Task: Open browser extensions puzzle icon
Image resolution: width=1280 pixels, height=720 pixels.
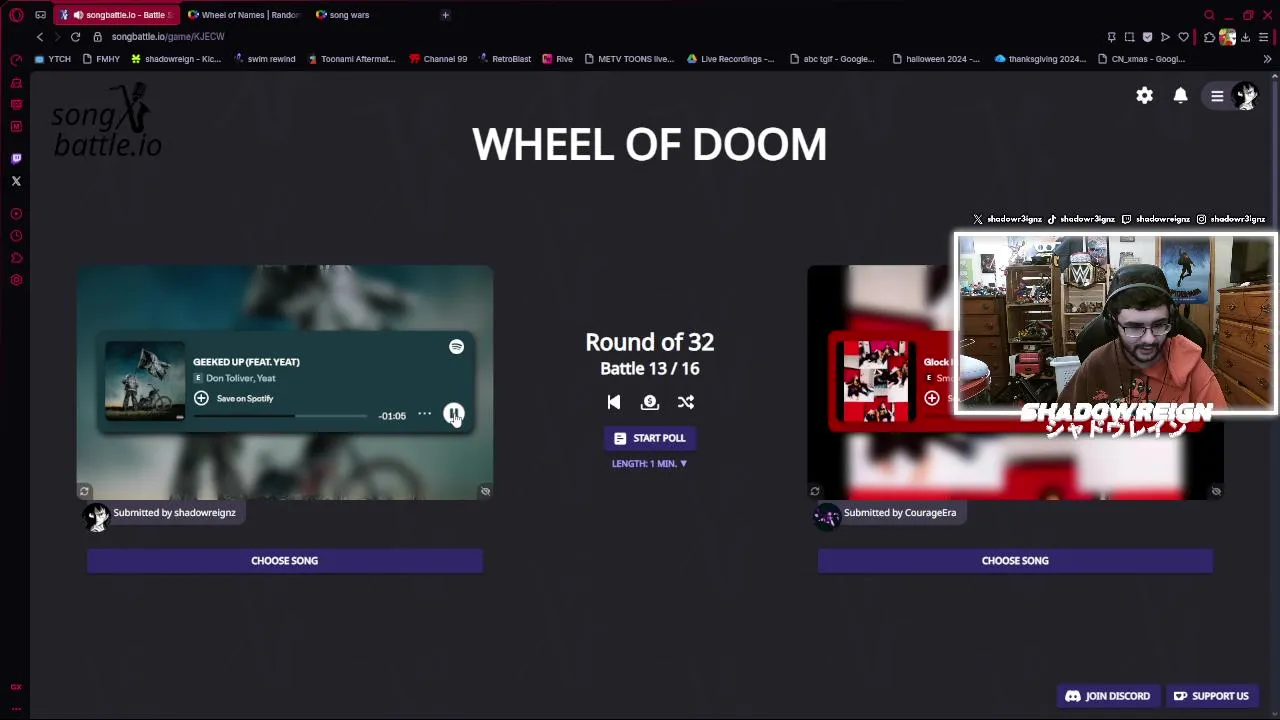Action: 1209,37
